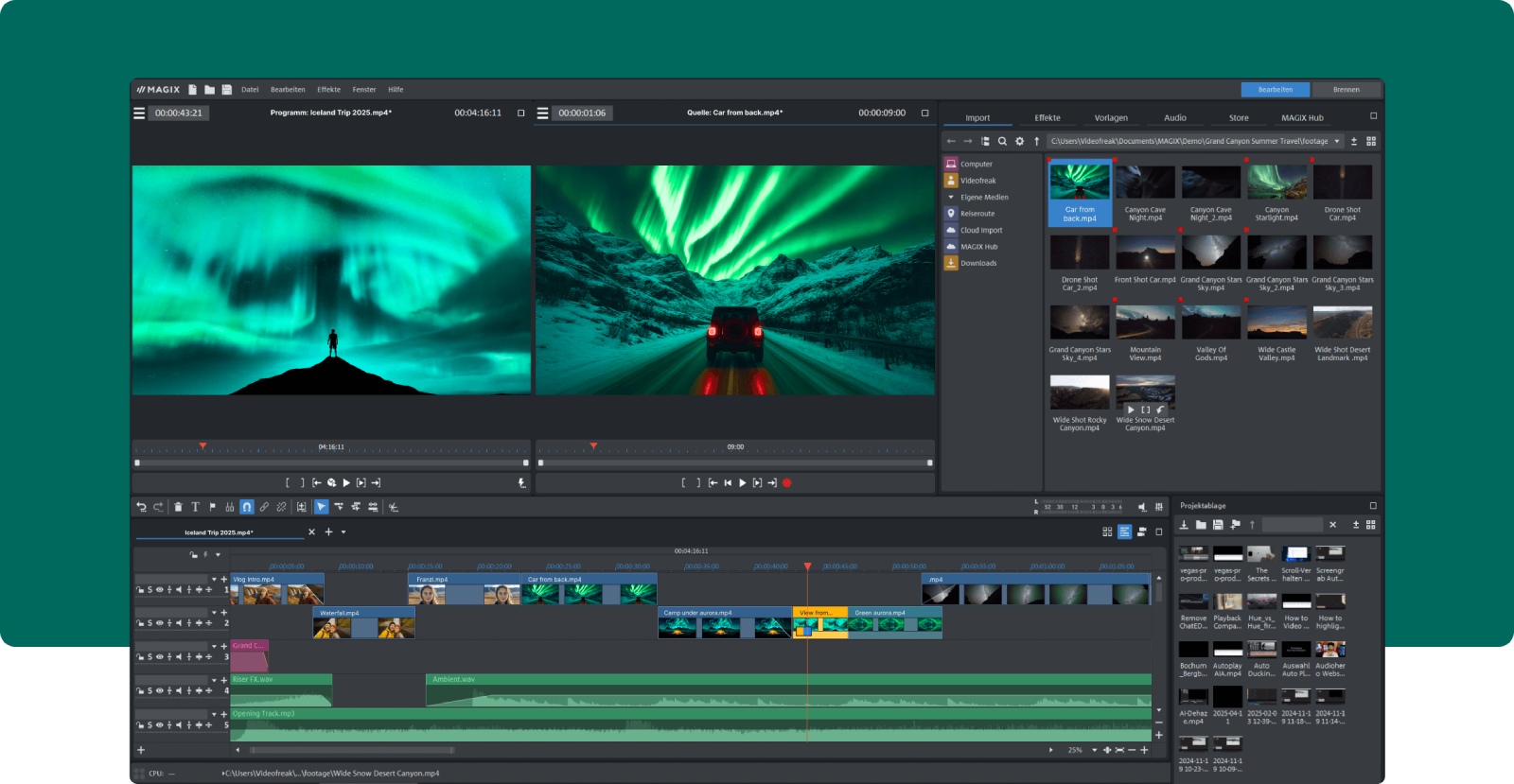Click the undo arrow in timeline toolbar
This screenshot has height=784, width=1514.
click(141, 507)
